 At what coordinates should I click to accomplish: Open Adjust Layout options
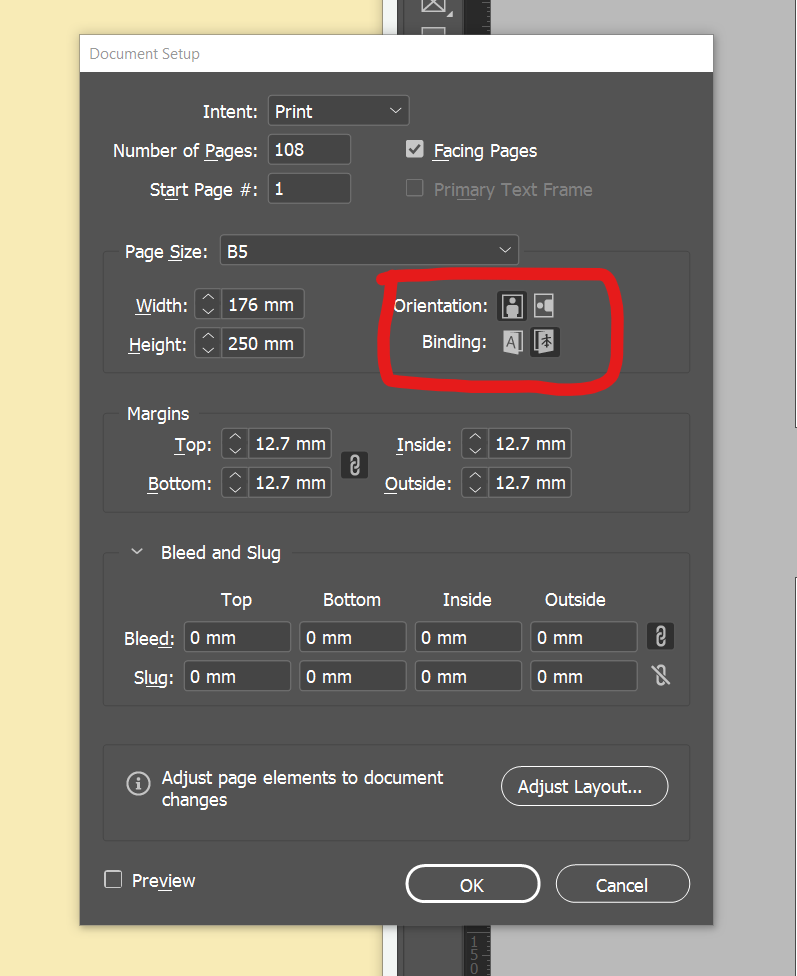click(584, 786)
